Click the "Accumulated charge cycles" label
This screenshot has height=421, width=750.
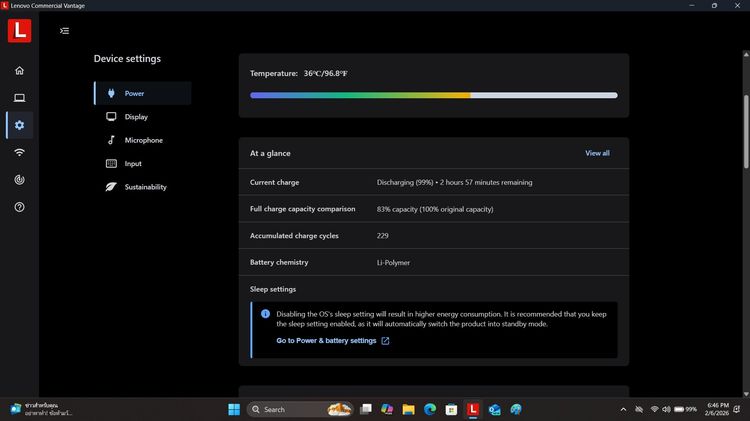click(x=294, y=236)
